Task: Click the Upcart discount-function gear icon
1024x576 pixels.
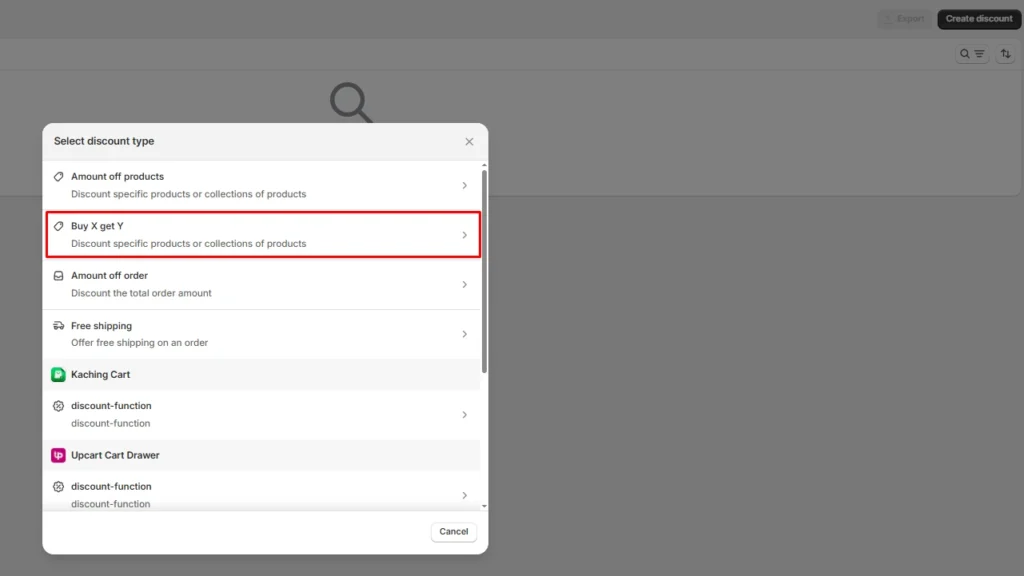Action: click(59, 487)
